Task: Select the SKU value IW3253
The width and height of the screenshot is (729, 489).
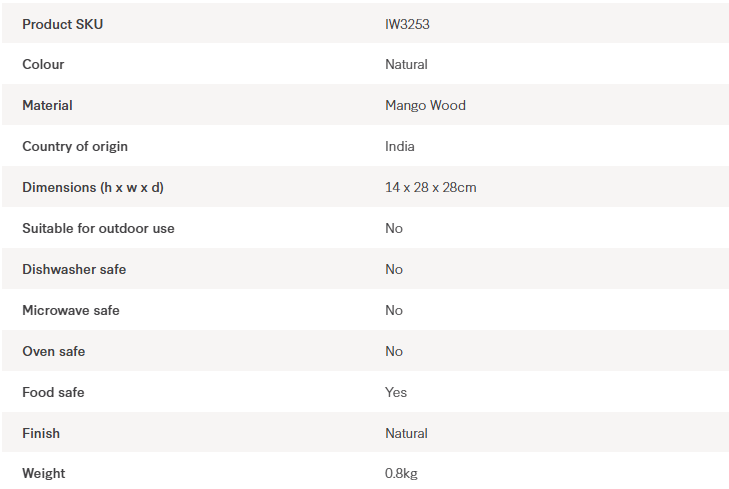Action: [x=407, y=24]
